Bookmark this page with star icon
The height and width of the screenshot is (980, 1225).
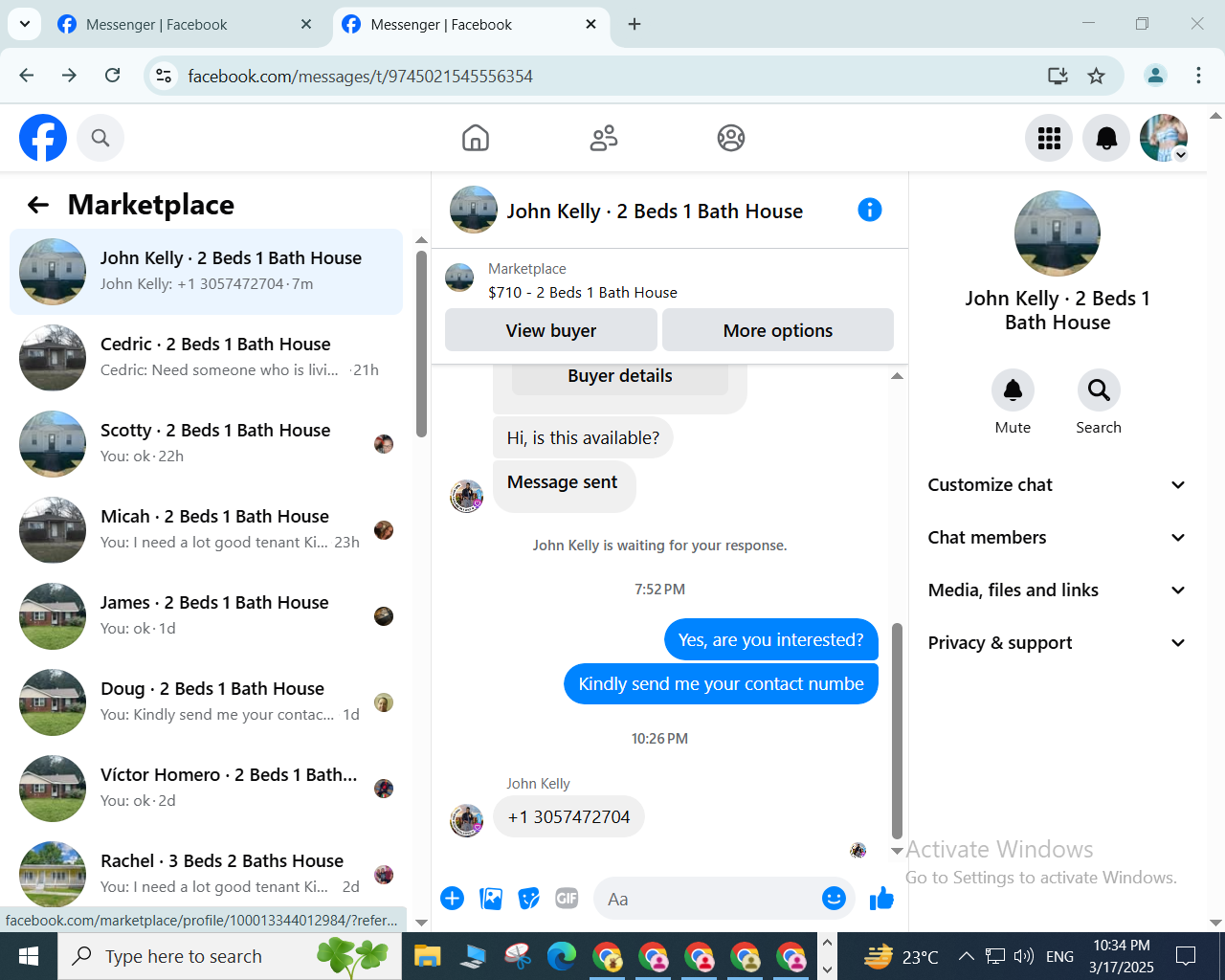[x=1097, y=76]
